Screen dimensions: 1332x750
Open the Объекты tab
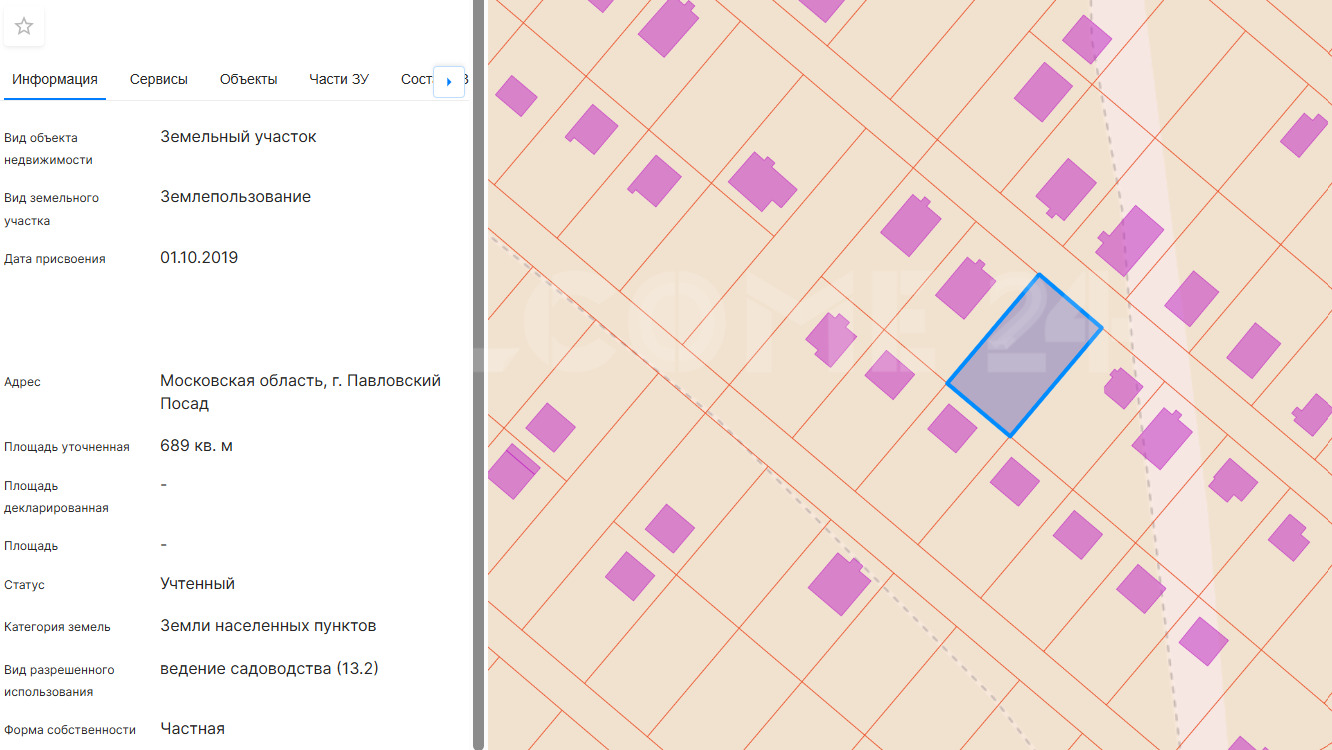pos(249,80)
